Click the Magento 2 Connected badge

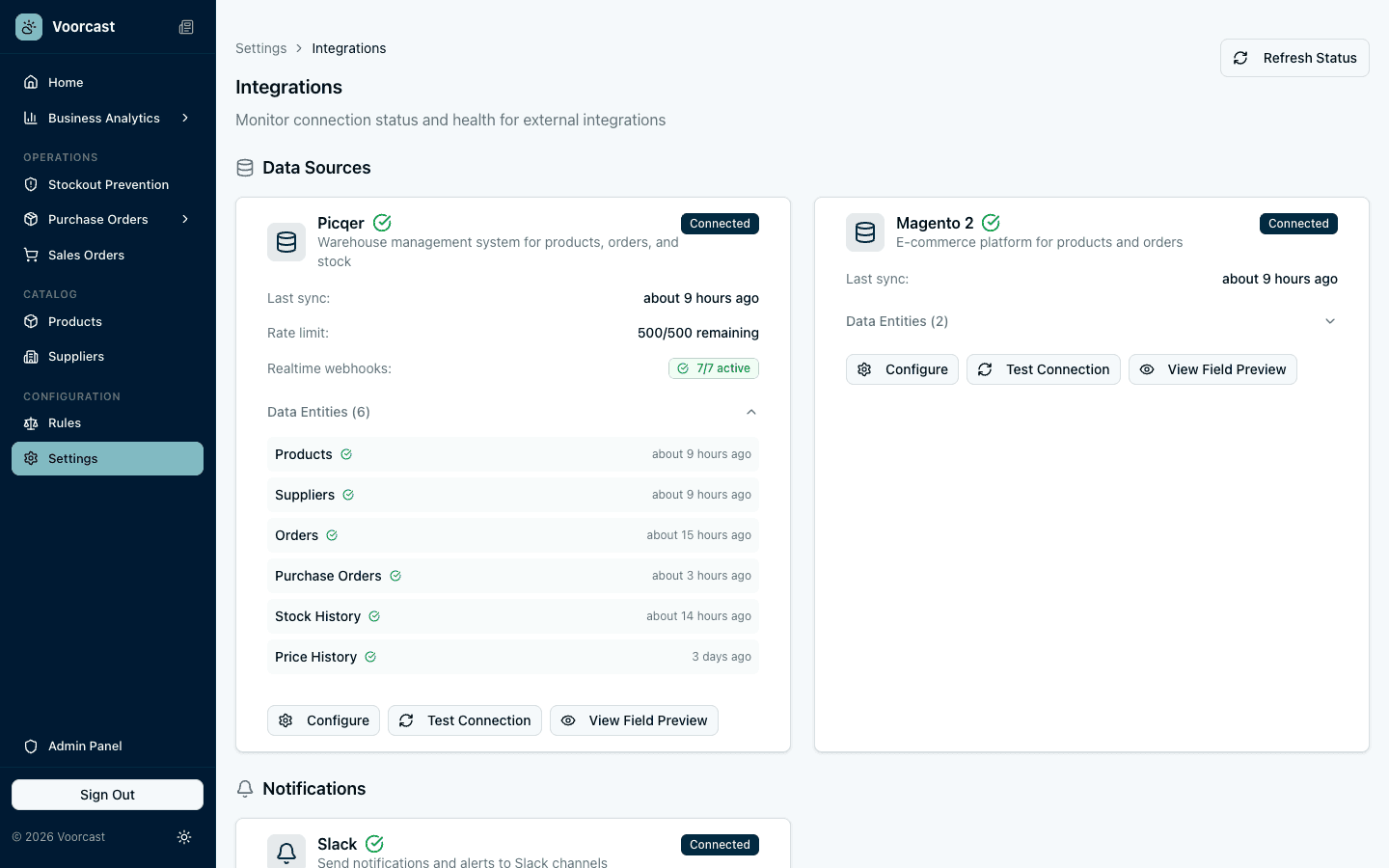pos(1298,224)
